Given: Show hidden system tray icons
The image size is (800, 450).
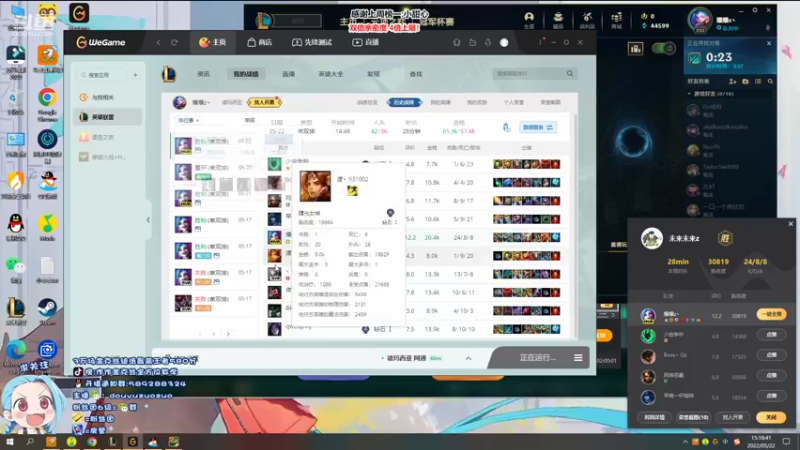Looking at the screenshot, I should click(685, 442).
